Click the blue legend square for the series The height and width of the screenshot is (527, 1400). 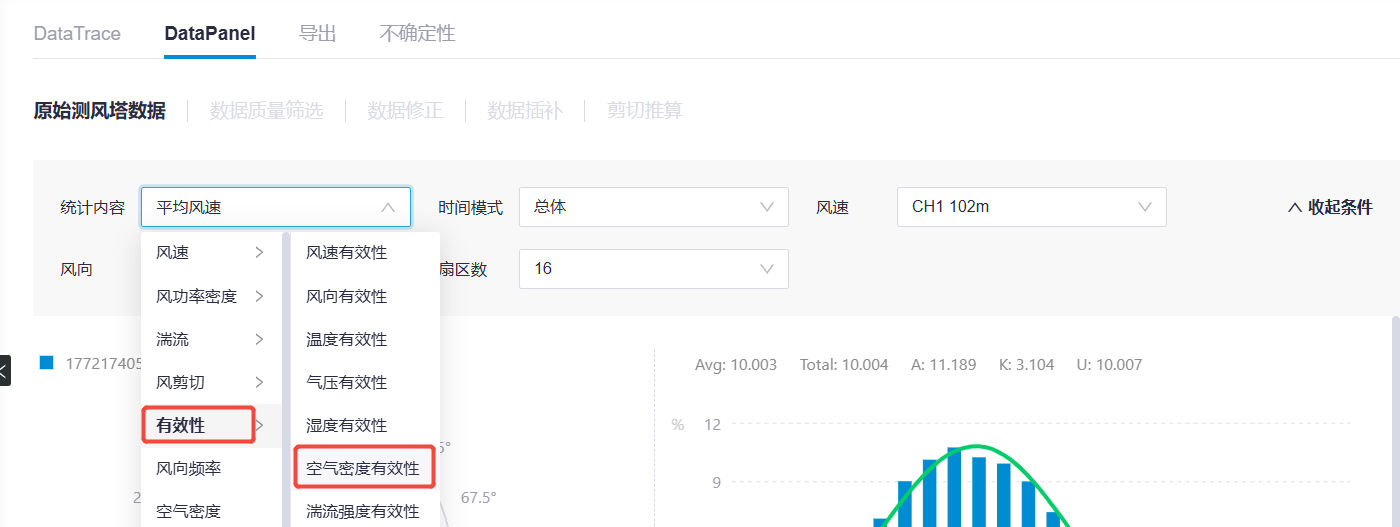[46, 363]
